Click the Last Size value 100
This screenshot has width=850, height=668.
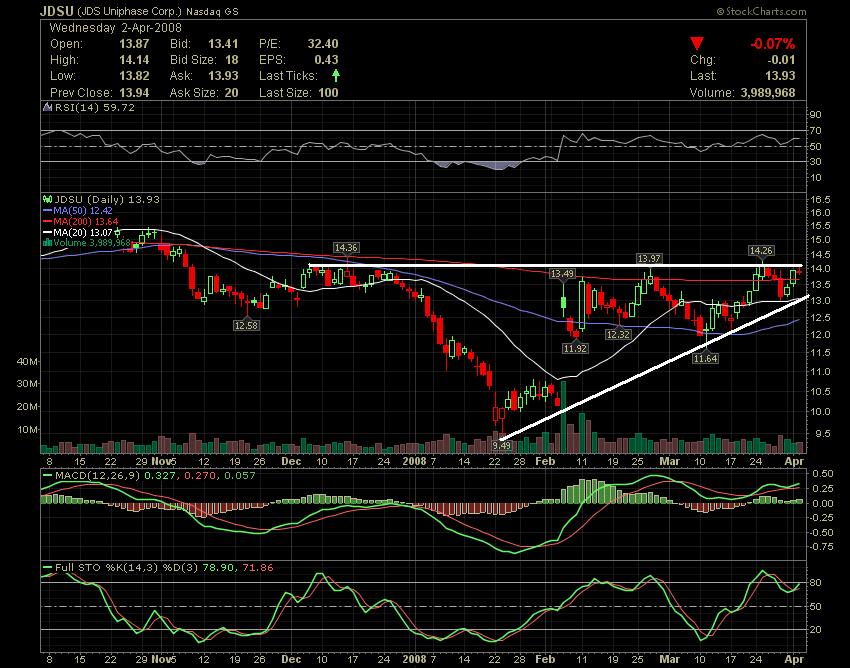pos(329,93)
